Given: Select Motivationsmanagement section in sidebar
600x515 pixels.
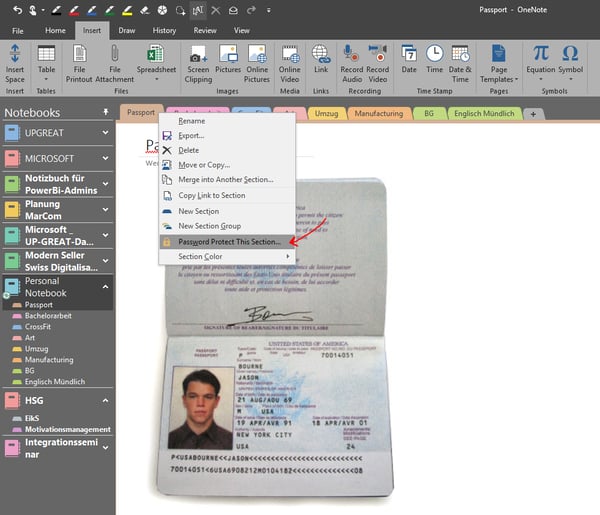Looking at the screenshot, I should pos(67,429).
